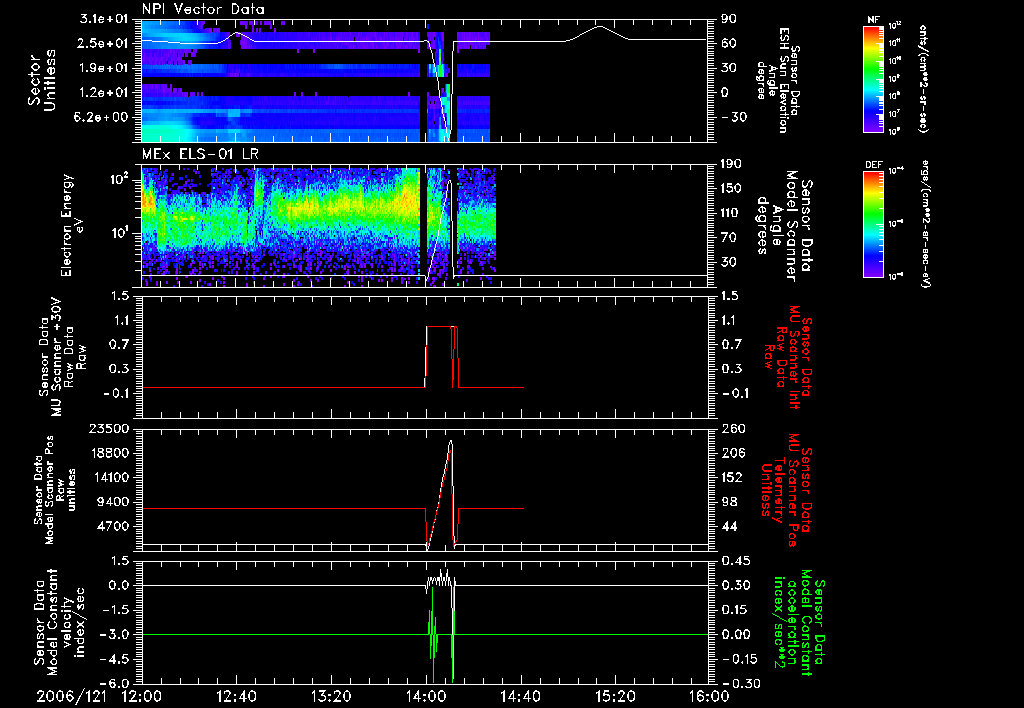Click the "2.5e+01" sector tick value
Image resolution: width=1024 pixels, height=708 pixels.
(x=104, y=43)
